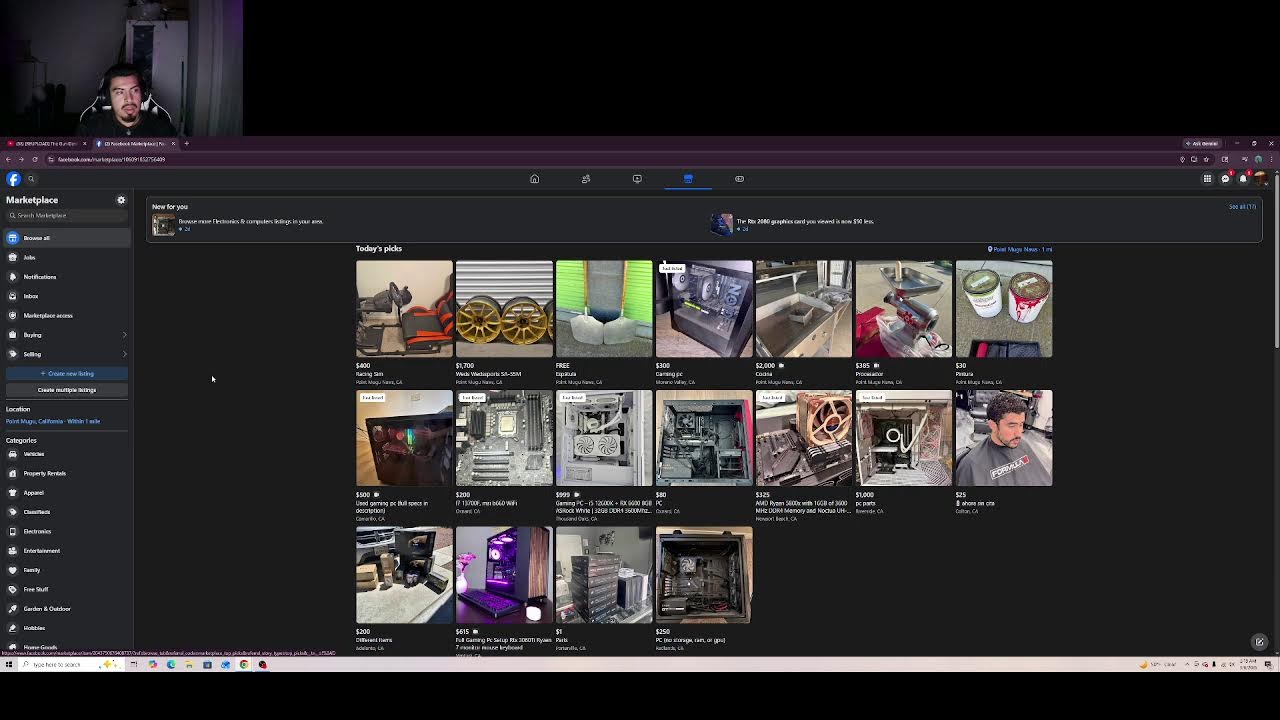Open Notifications in Marketplace sidebar
Screen dimensions: 1280x720
(x=66, y=277)
